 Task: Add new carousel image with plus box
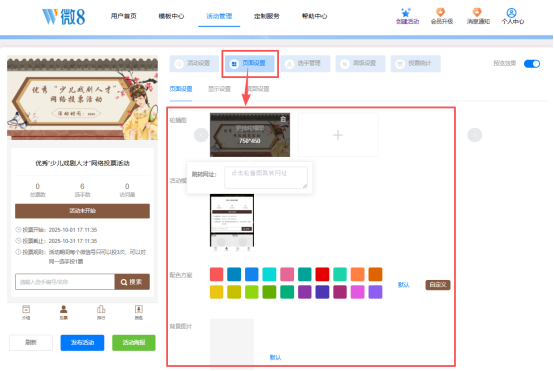click(338, 135)
